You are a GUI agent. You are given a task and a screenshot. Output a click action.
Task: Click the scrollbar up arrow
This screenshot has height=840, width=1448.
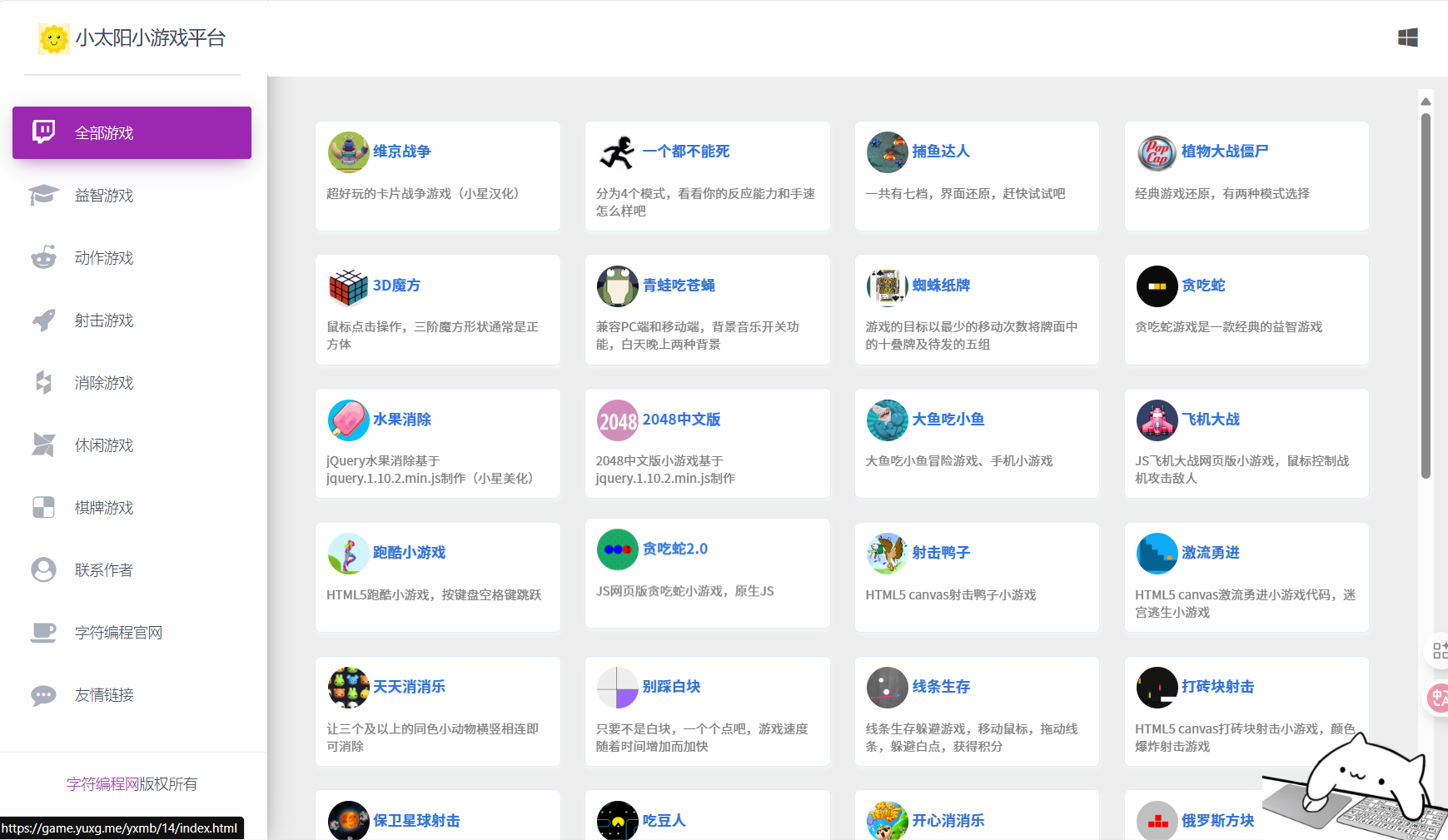pos(1426,101)
